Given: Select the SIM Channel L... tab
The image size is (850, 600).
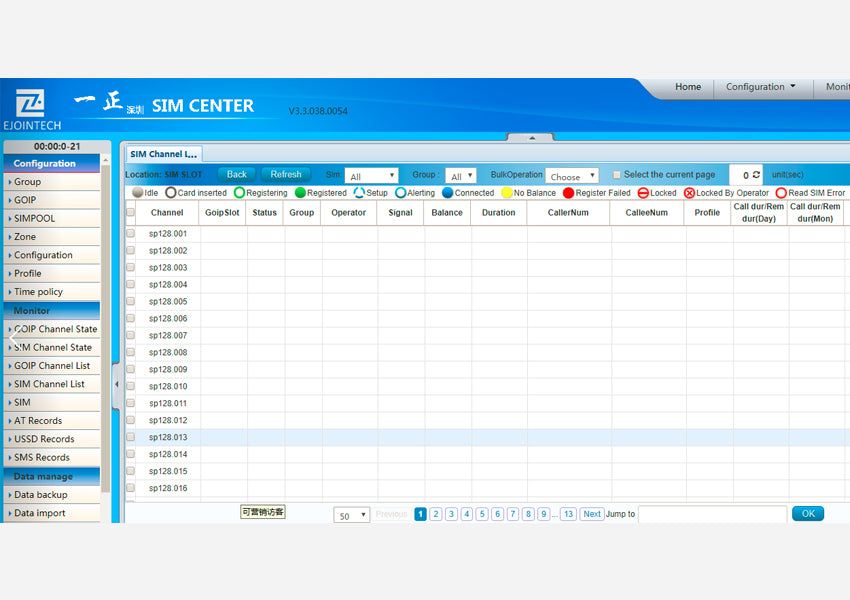Looking at the screenshot, I should tap(164, 154).
